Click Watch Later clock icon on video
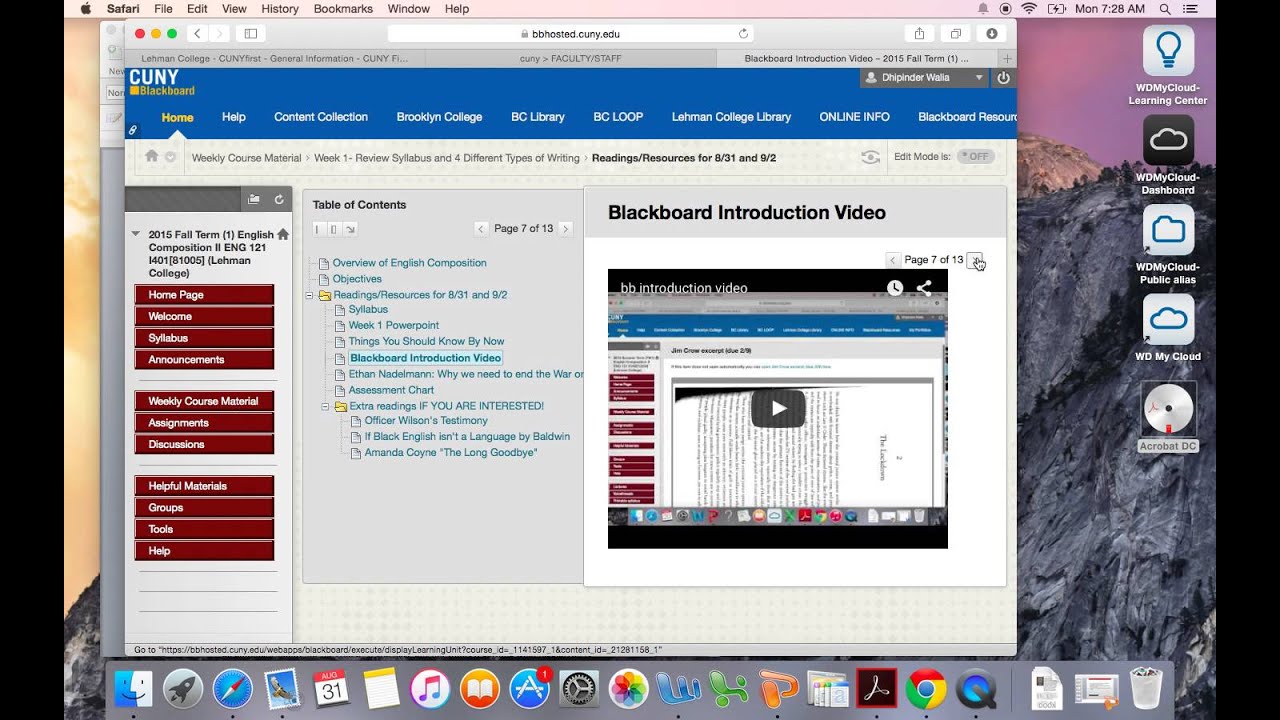 coord(895,288)
